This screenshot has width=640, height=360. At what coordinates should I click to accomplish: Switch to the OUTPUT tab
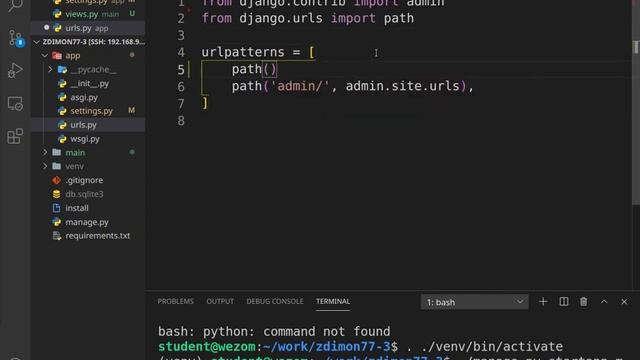[x=220, y=301]
